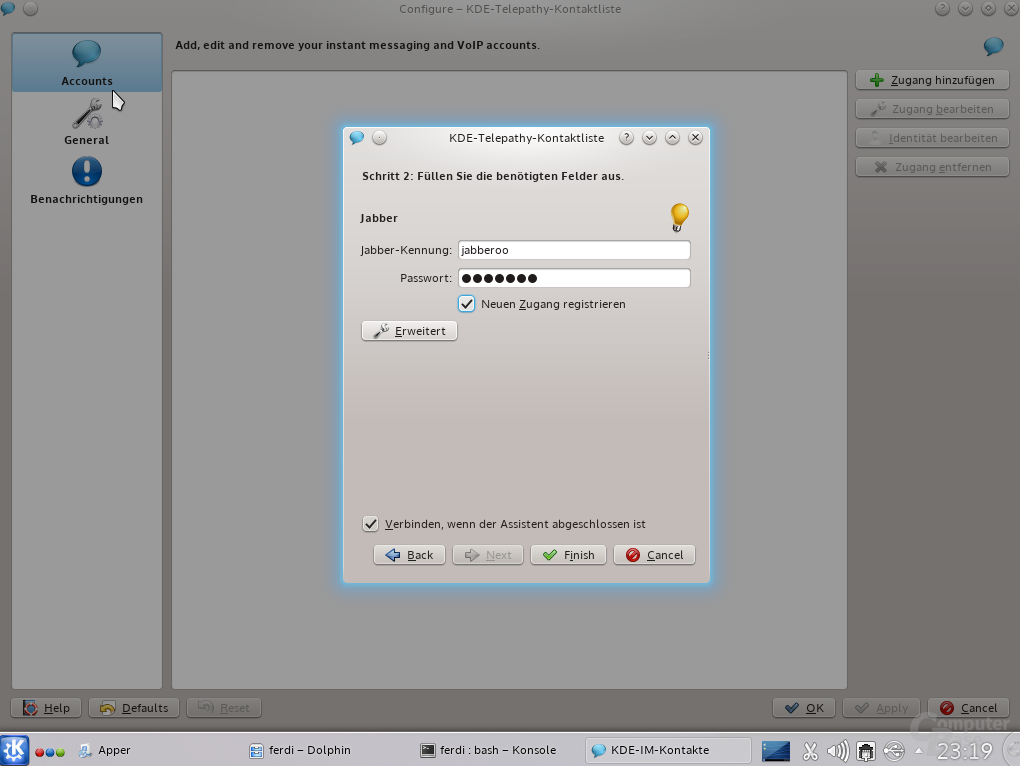This screenshot has height=766, width=1020.
Task: Select KDE-IM-Kontakte taskbar entry
Action: 668,750
